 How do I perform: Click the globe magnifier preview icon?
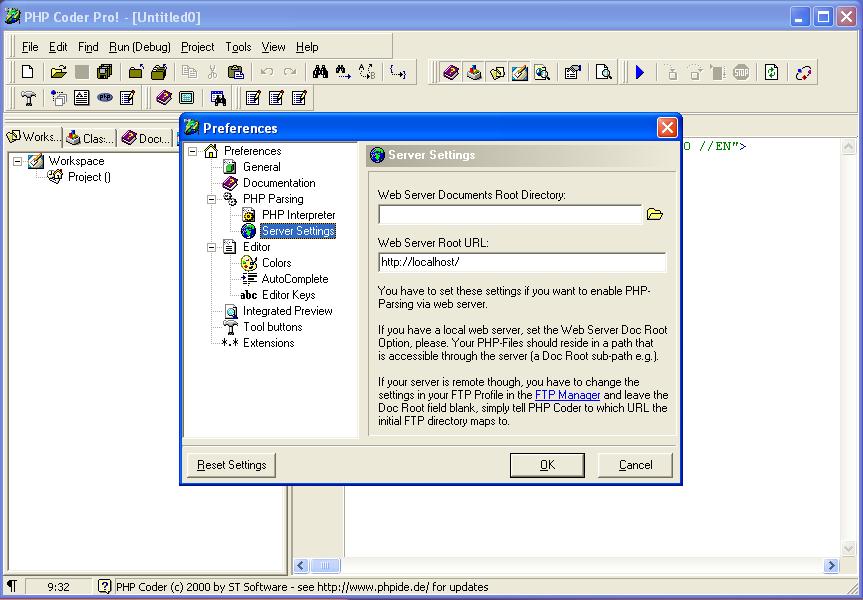(543, 72)
